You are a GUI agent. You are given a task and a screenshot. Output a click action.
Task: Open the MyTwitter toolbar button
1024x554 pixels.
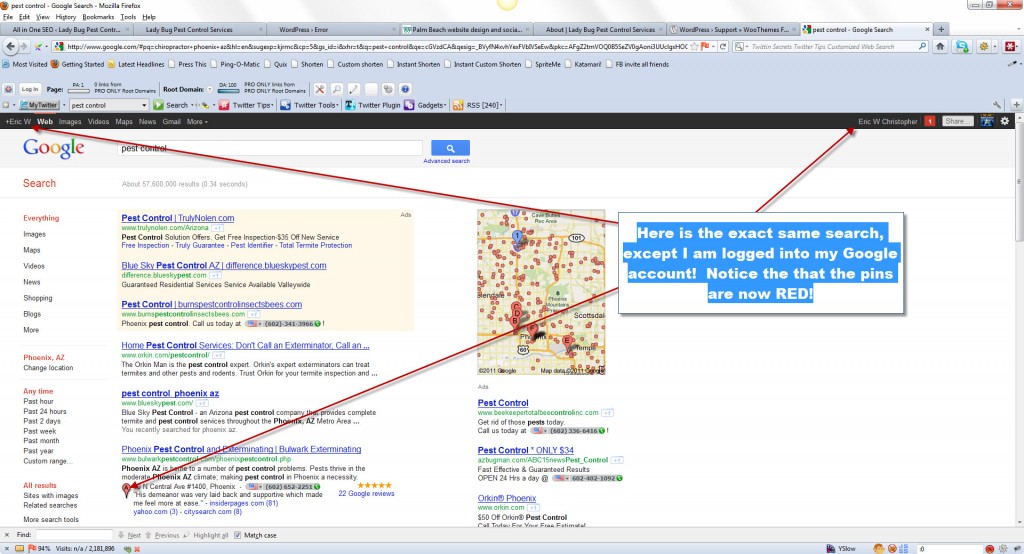39,105
